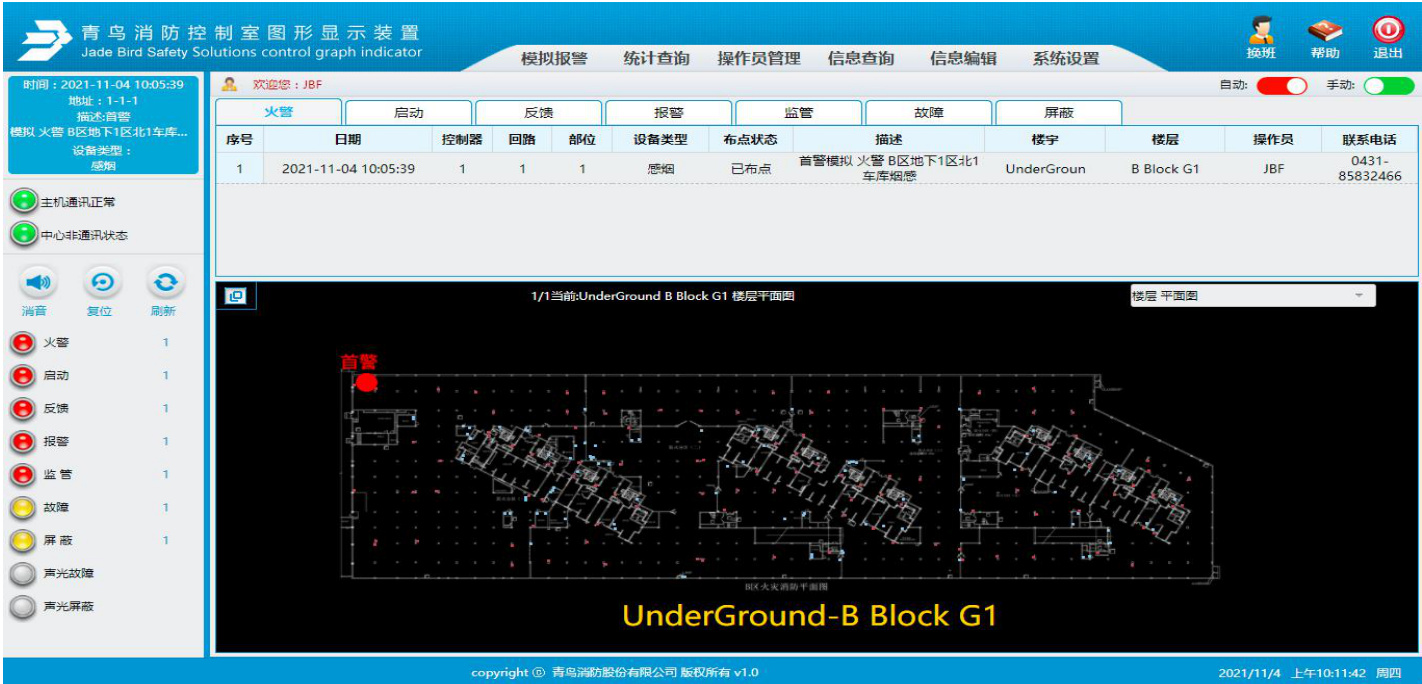The image size is (1422, 684).
Task: Switch to the 火警 tab
Action: [x=279, y=112]
